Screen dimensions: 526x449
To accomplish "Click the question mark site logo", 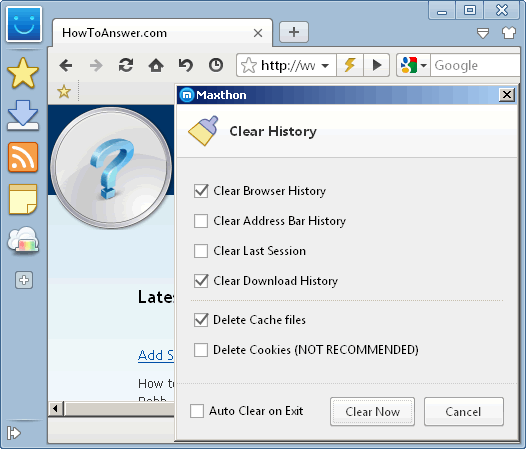I will (x=111, y=168).
